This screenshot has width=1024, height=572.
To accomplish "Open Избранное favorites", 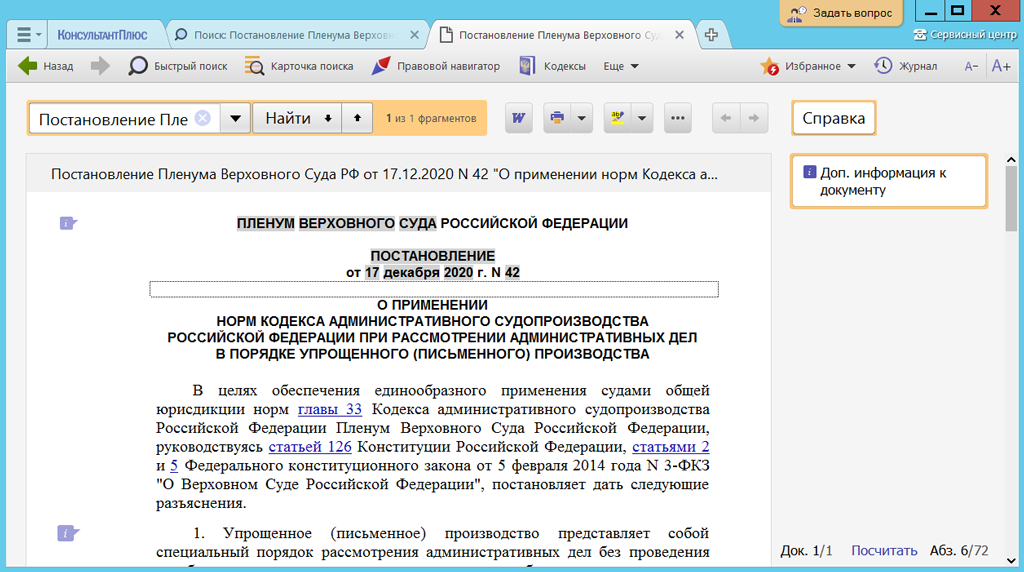I will coord(801,66).
